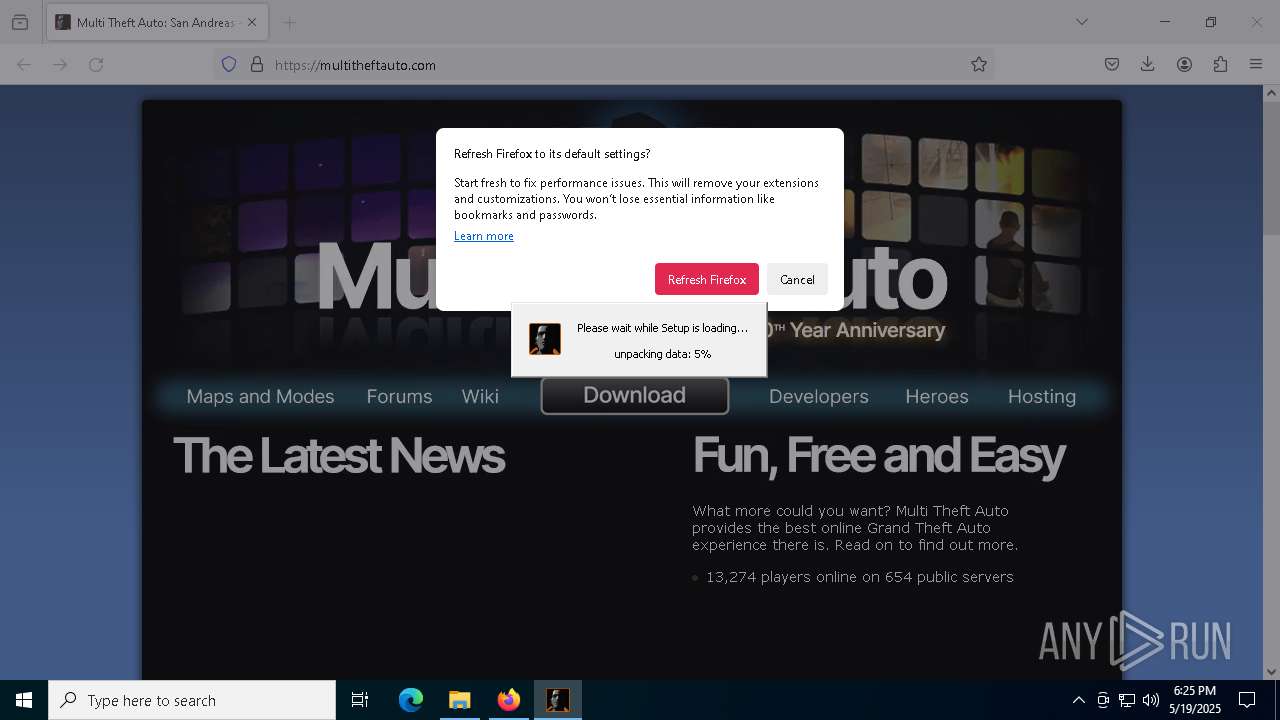The height and width of the screenshot is (720, 1280).
Task: Select the Multi Theft Auto: San Andreas tab
Action: click(157, 22)
